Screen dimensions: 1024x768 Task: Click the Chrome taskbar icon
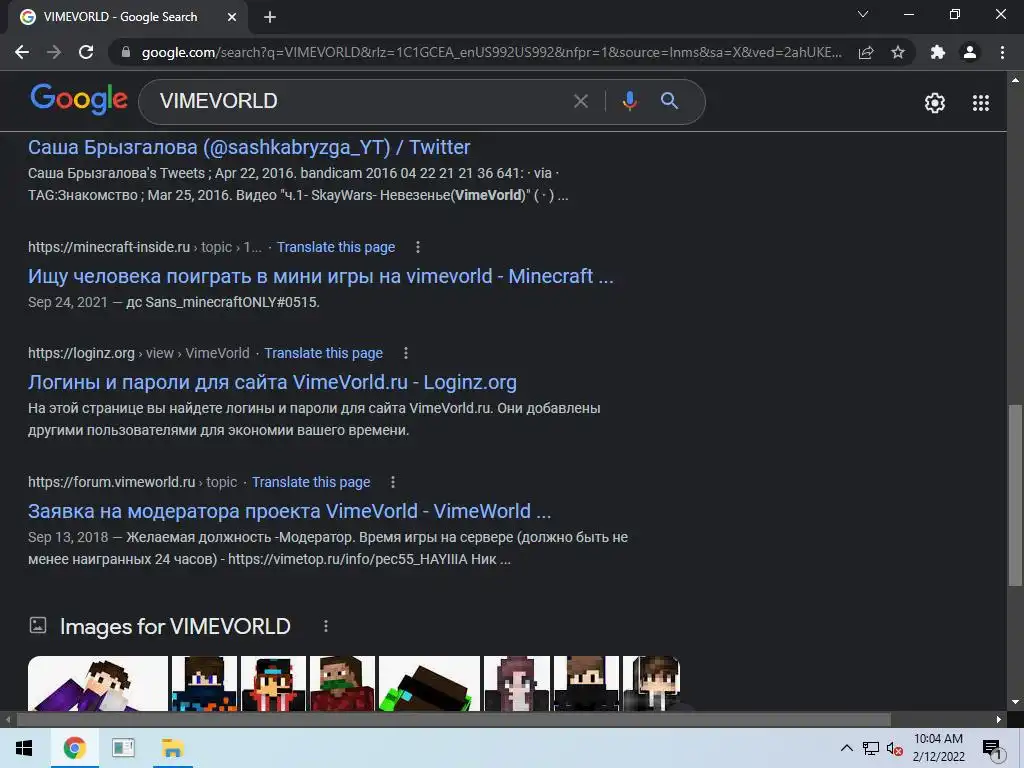(74, 748)
